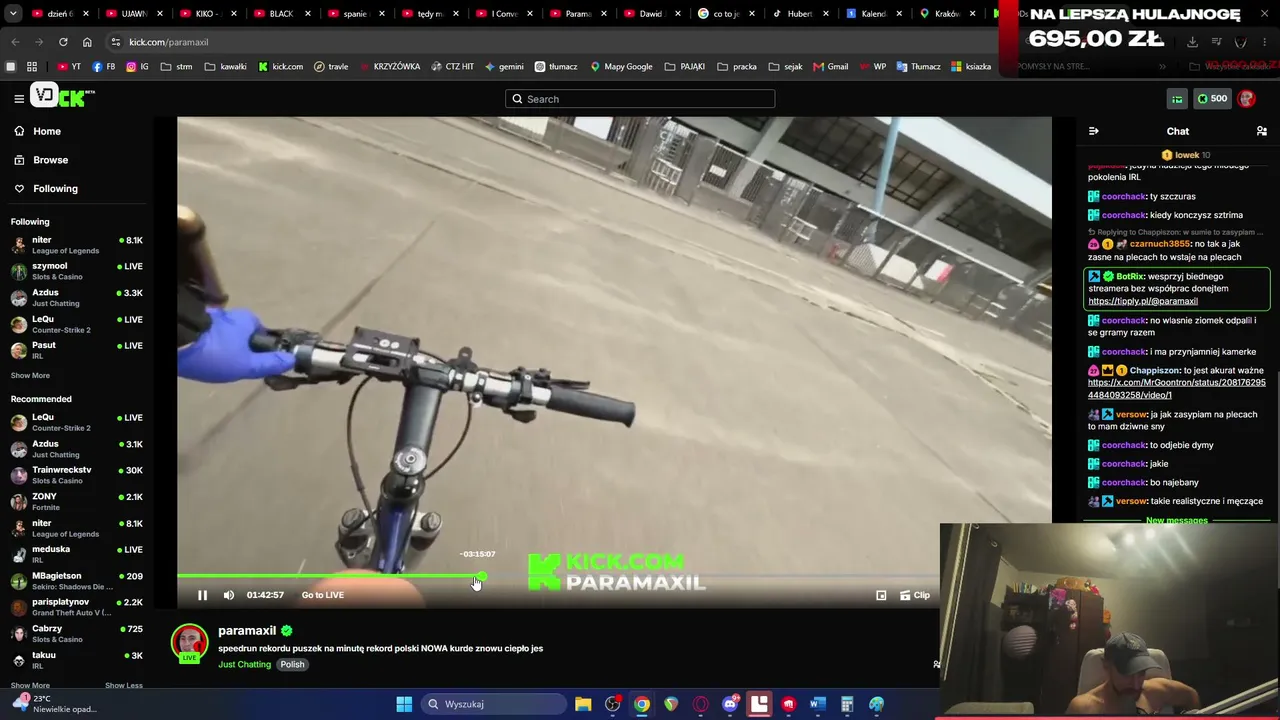Screen dimensions: 1280x720
Task: Open the 500 points balance button
Action: [1212, 98]
